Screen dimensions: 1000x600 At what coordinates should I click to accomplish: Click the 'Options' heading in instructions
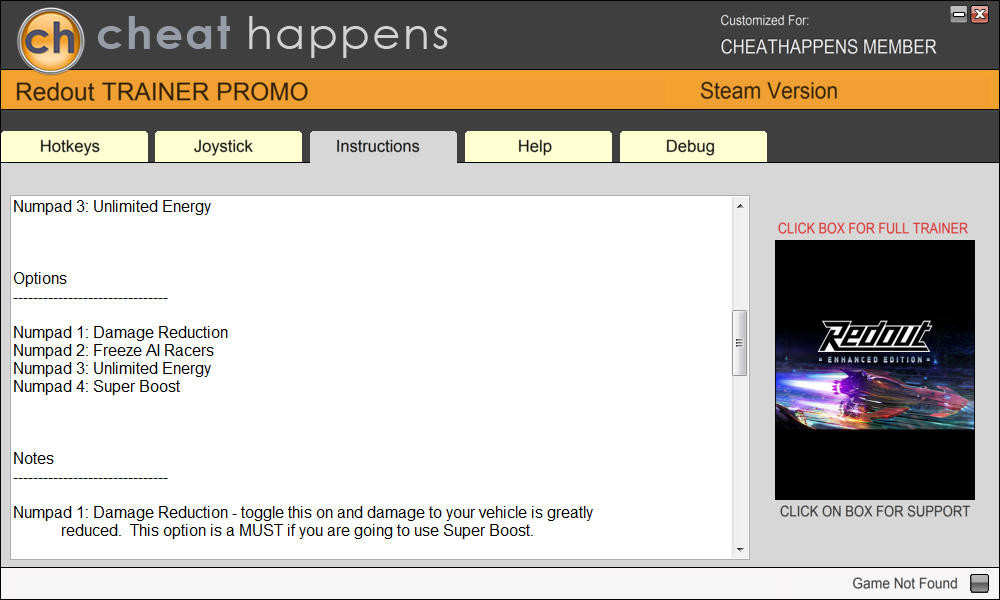click(x=40, y=279)
